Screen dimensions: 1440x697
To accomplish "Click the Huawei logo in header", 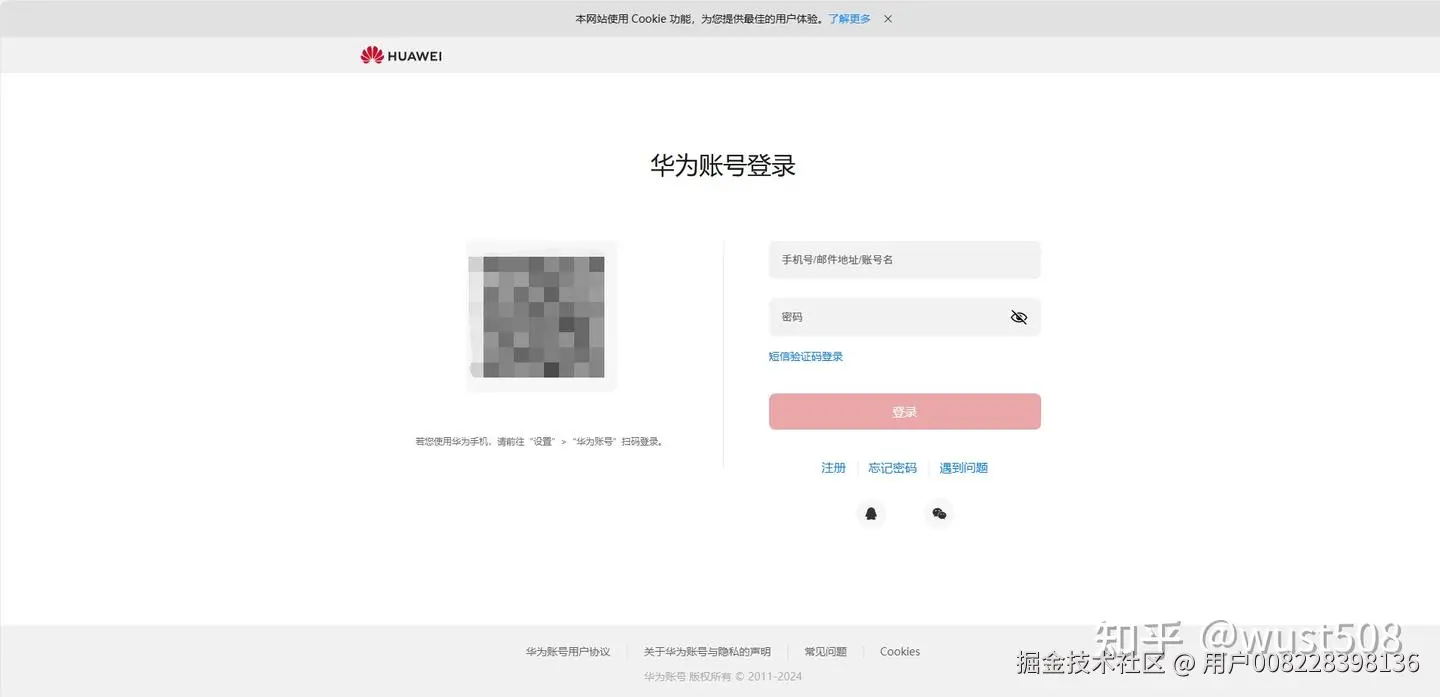I will coord(401,56).
